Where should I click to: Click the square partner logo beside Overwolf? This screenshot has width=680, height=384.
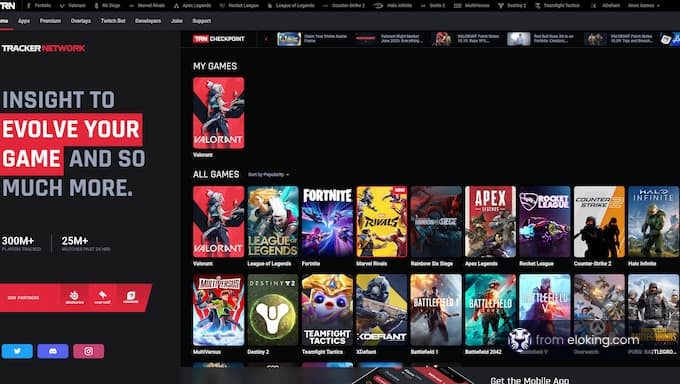(131, 297)
